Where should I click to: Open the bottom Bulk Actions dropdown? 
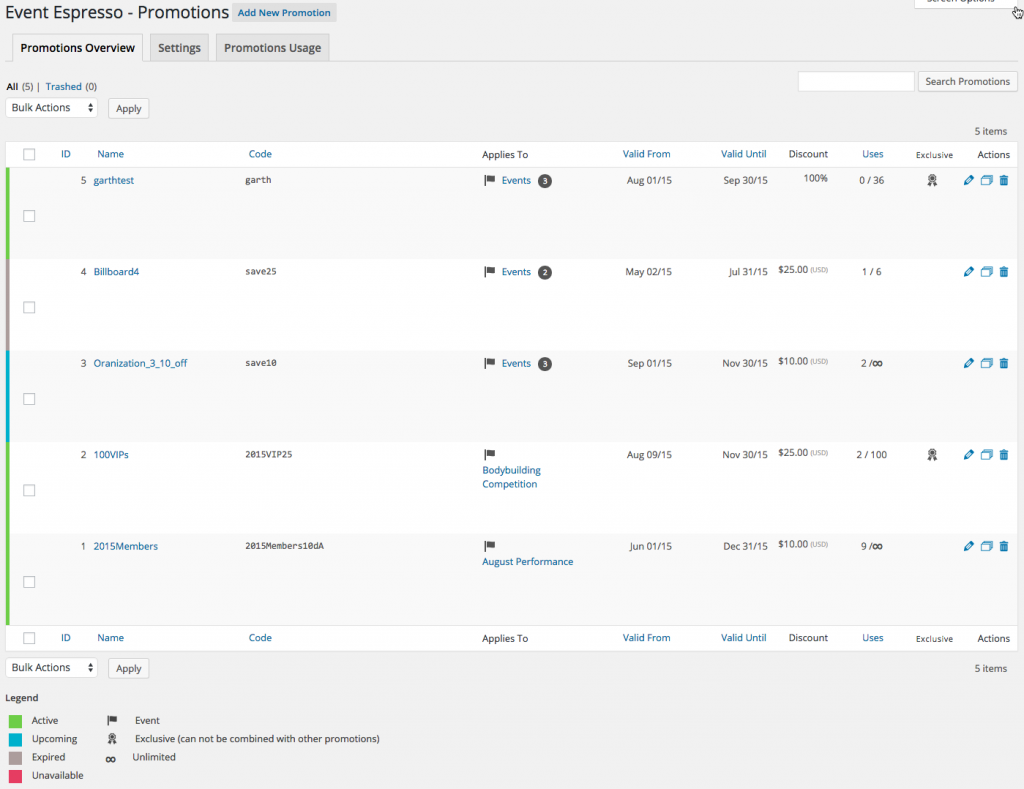[x=52, y=668]
